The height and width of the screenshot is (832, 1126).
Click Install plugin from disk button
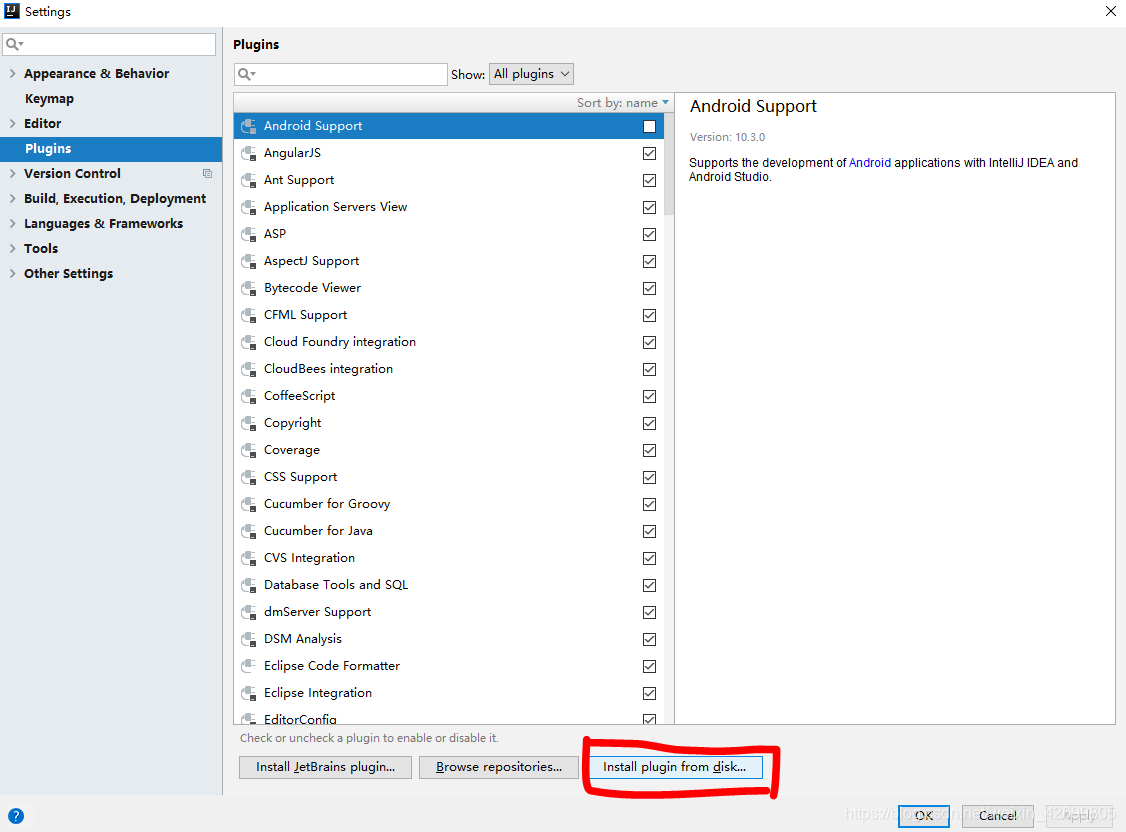click(x=675, y=767)
